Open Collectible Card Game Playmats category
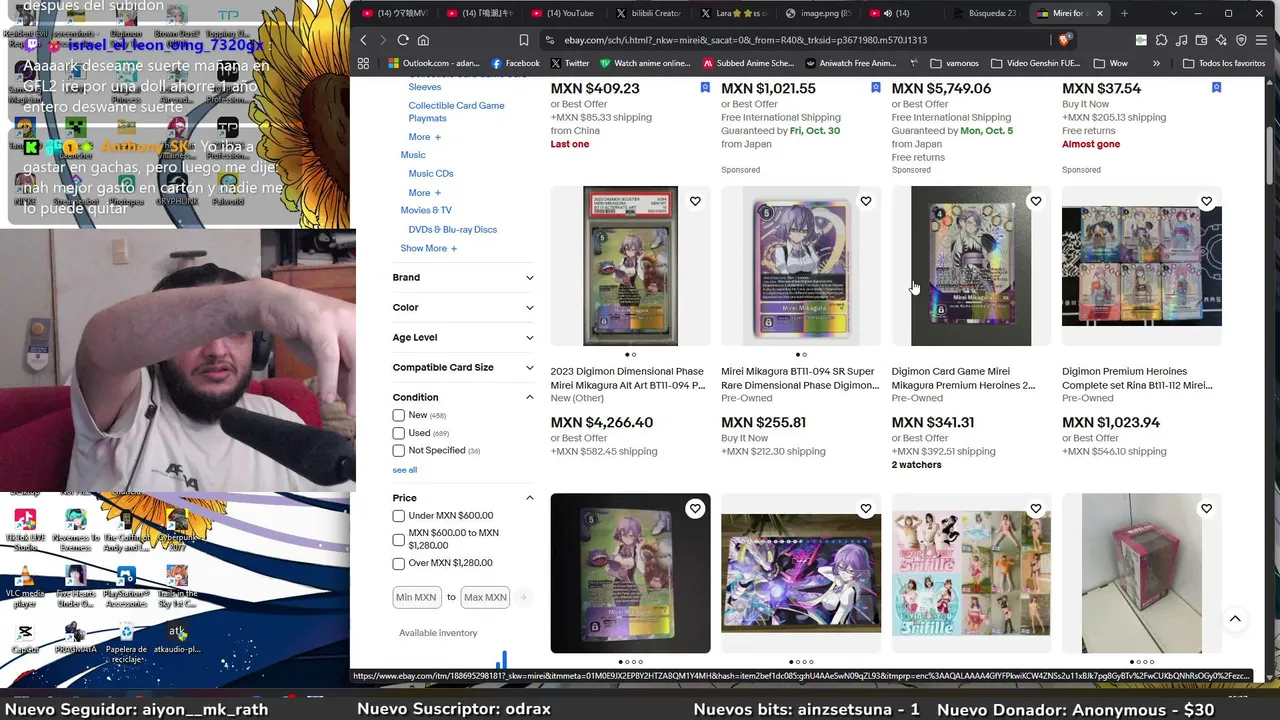The width and height of the screenshot is (1280, 720). click(x=456, y=112)
